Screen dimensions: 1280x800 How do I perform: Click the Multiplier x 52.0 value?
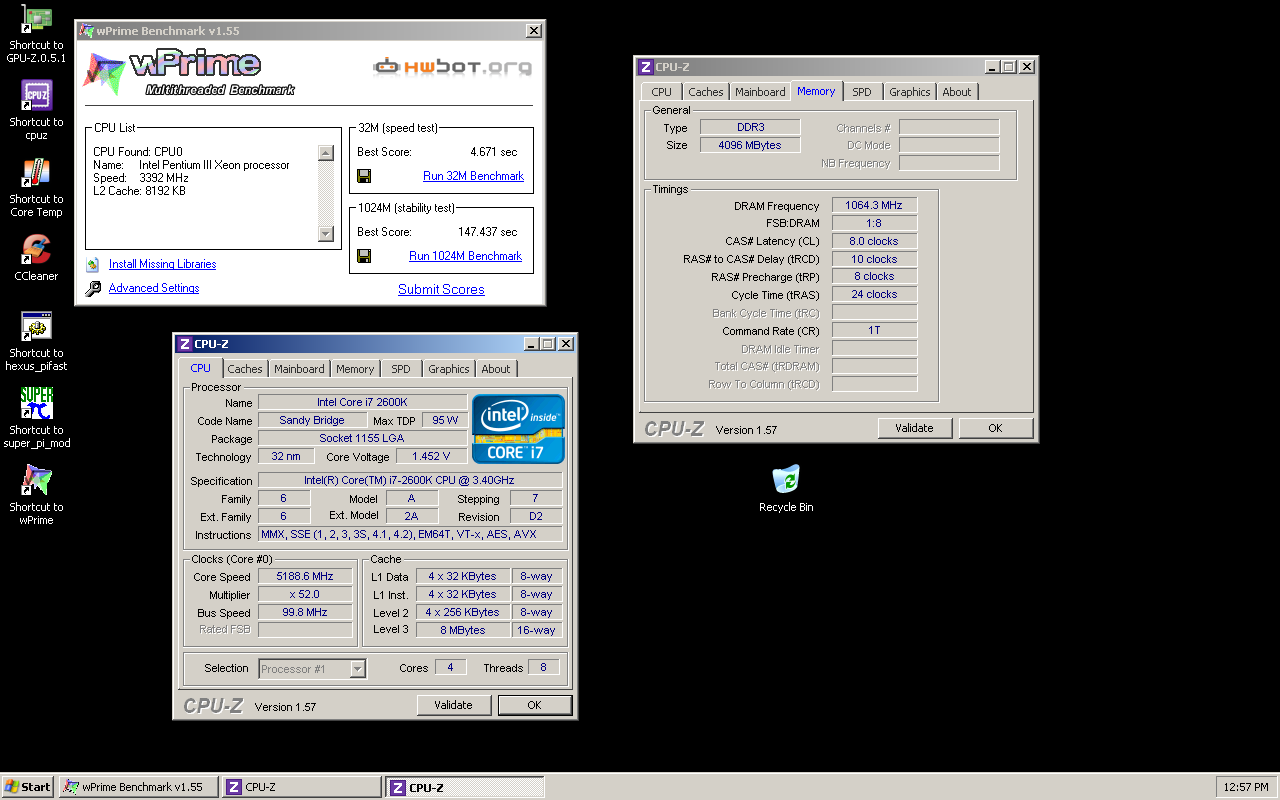[305, 594]
